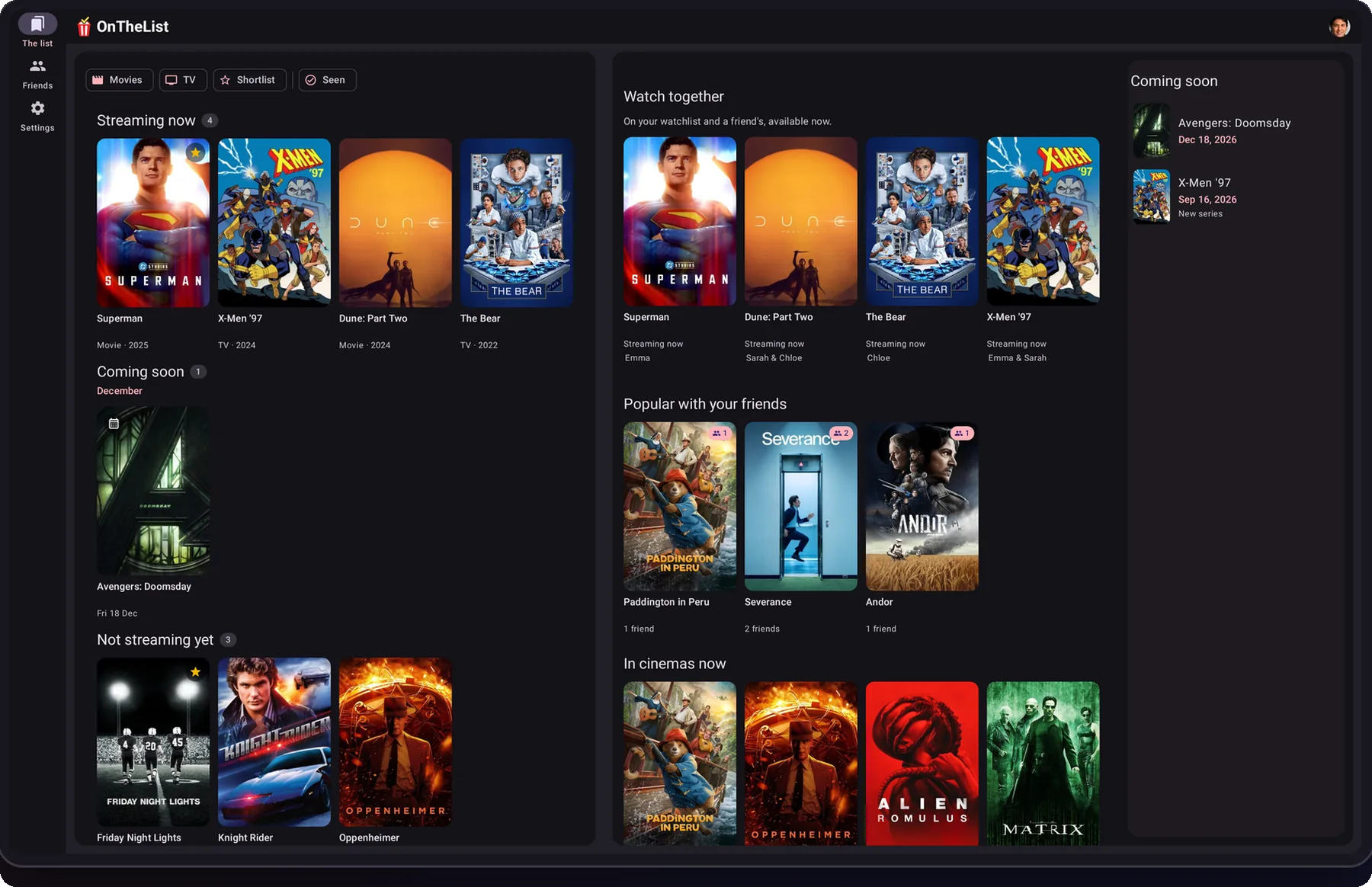
Task: Click the December month label
Action: pos(120,391)
